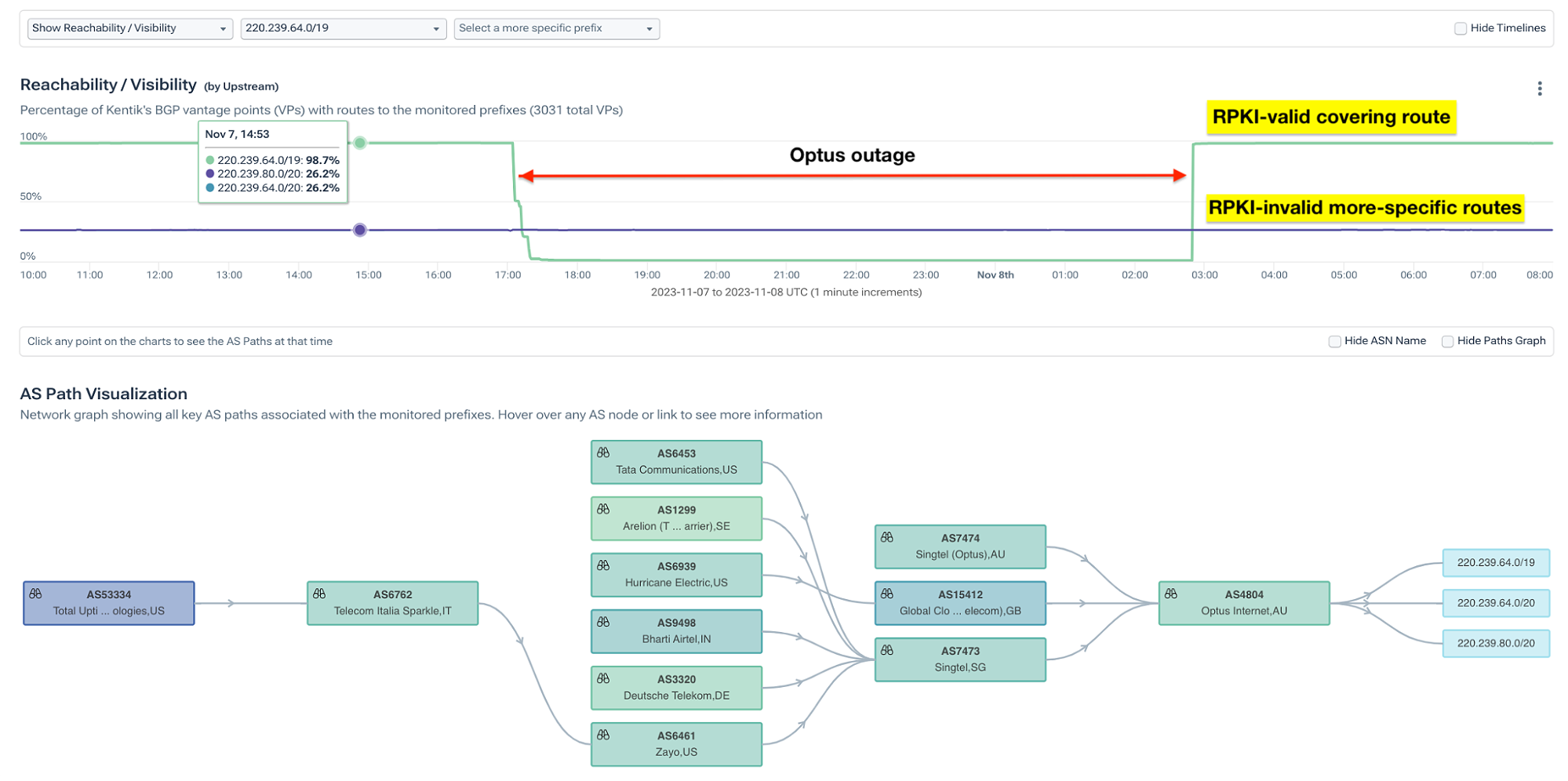Click binoculars icon on AS15412 node
This screenshot has height=781, width=1568.
pos(888,594)
